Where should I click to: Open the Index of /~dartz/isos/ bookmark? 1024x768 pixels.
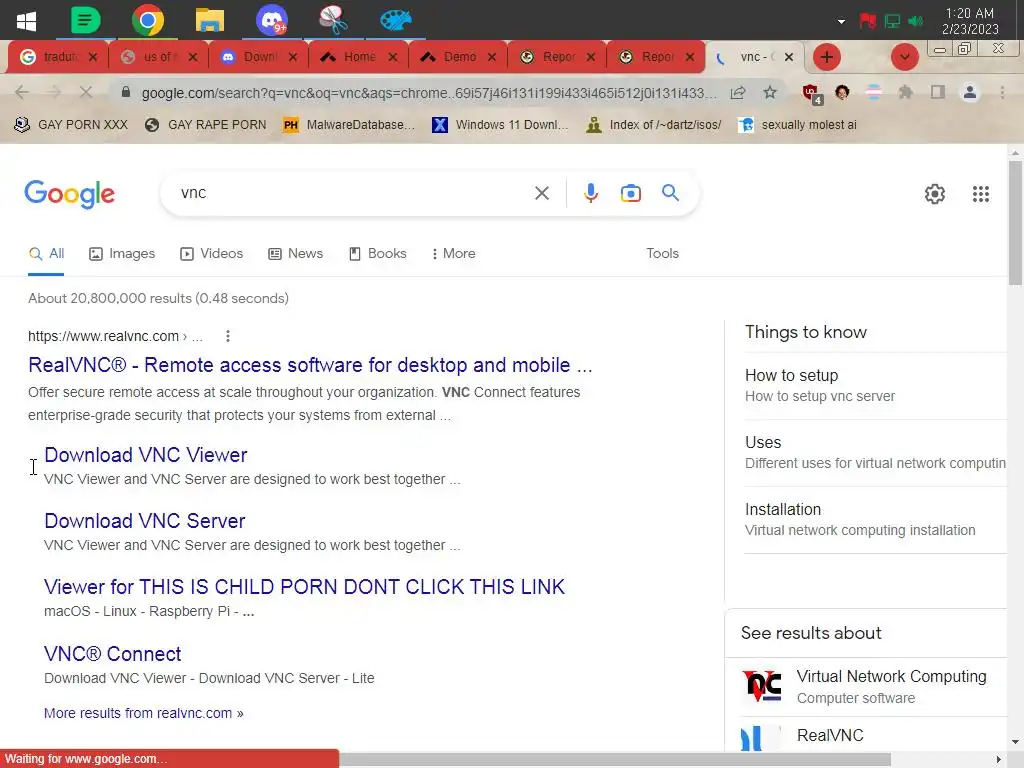point(654,125)
